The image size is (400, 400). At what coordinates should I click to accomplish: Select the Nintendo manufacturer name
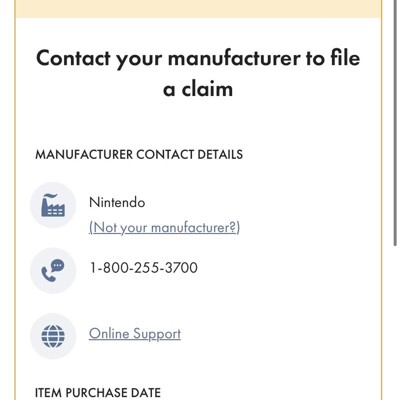[117, 202]
